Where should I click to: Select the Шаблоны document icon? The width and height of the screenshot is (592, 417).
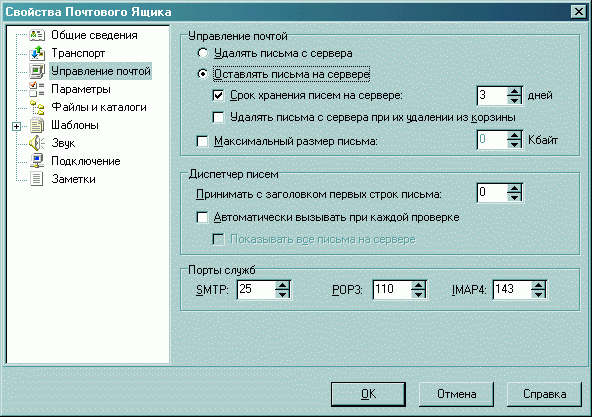coord(37,125)
